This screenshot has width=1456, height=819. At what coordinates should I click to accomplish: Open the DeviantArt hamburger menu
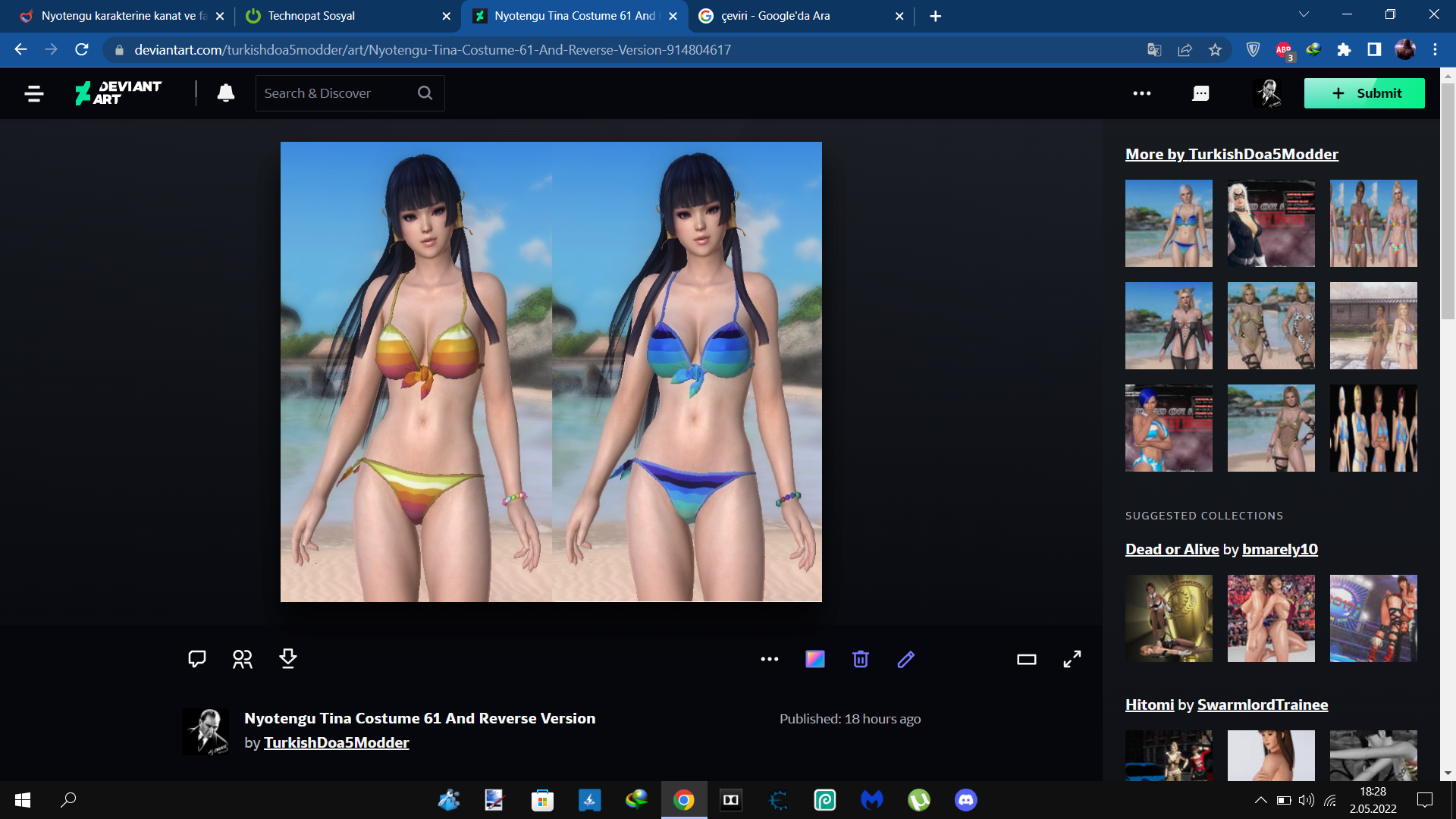coord(33,93)
